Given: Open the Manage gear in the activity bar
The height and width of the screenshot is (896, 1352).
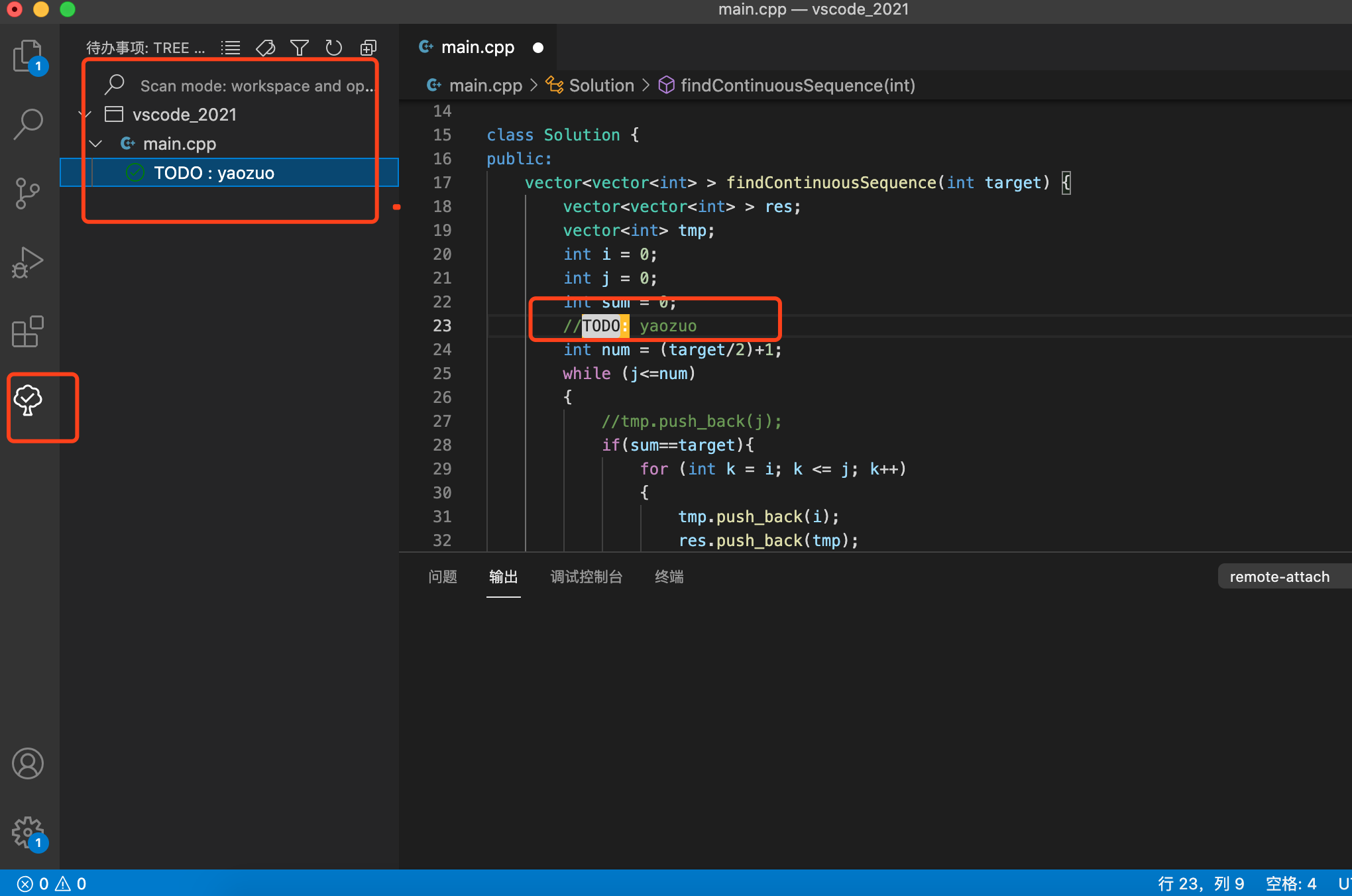Looking at the screenshot, I should 28,832.
